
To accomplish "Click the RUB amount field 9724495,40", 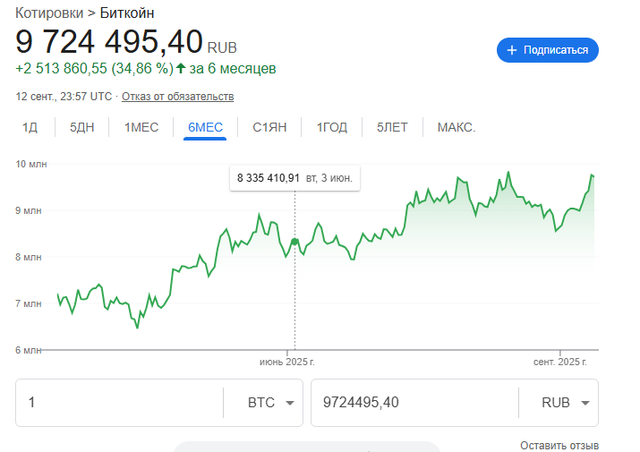I will point(415,403).
